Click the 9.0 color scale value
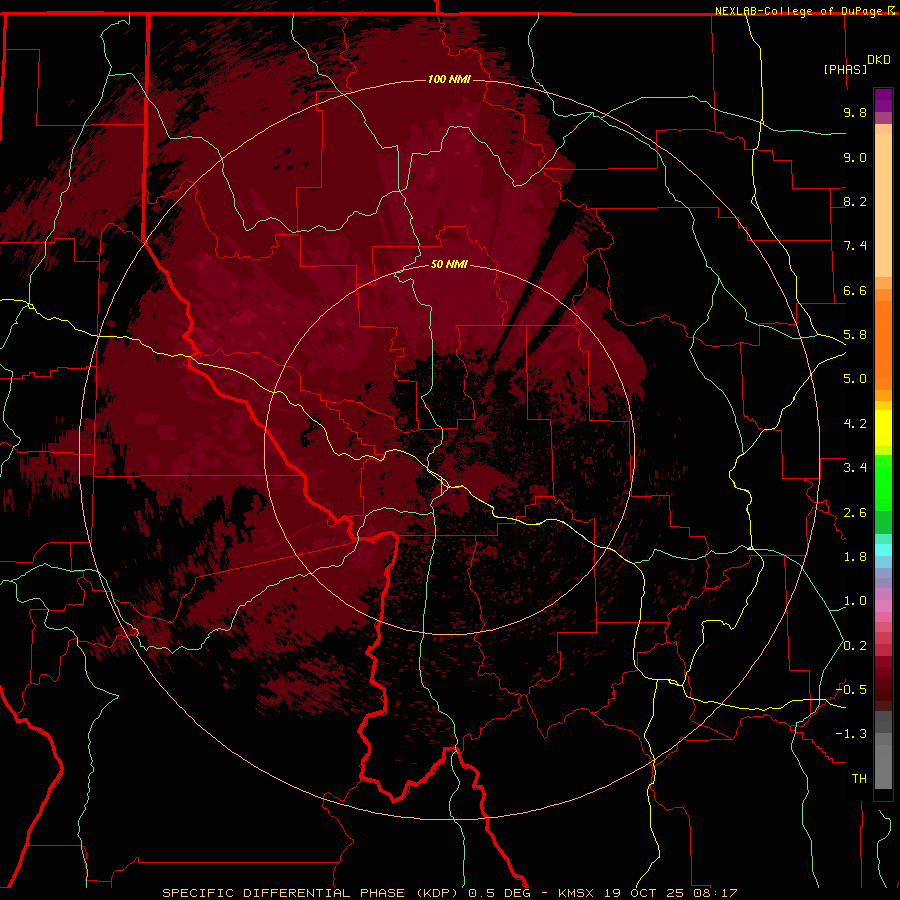This screenshot has height=900, width=900. coord(855,157)
